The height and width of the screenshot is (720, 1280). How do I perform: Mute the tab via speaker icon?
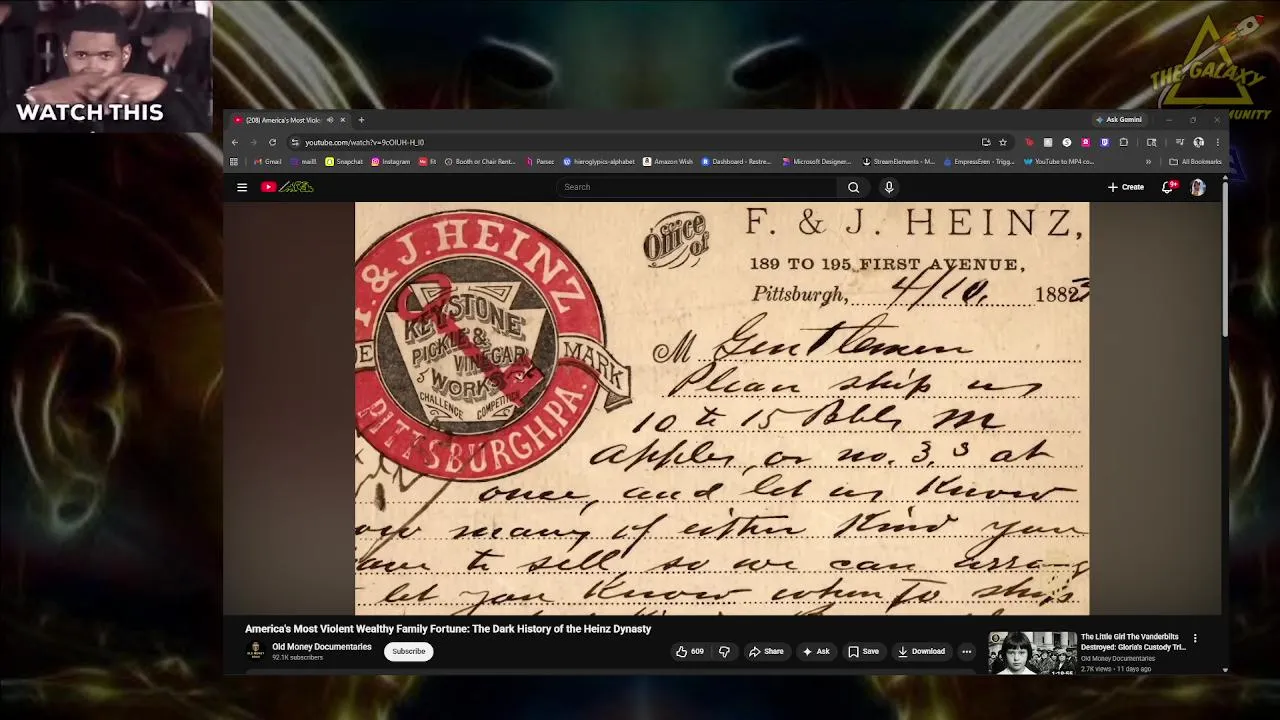coord(330,120)
